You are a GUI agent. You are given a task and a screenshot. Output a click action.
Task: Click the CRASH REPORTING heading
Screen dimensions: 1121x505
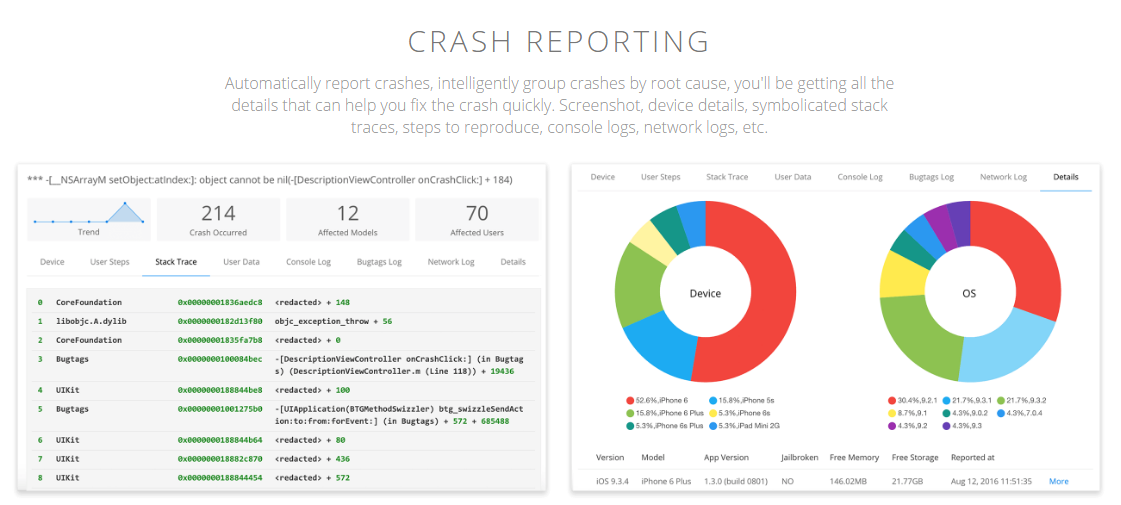(x=559, y=41)
